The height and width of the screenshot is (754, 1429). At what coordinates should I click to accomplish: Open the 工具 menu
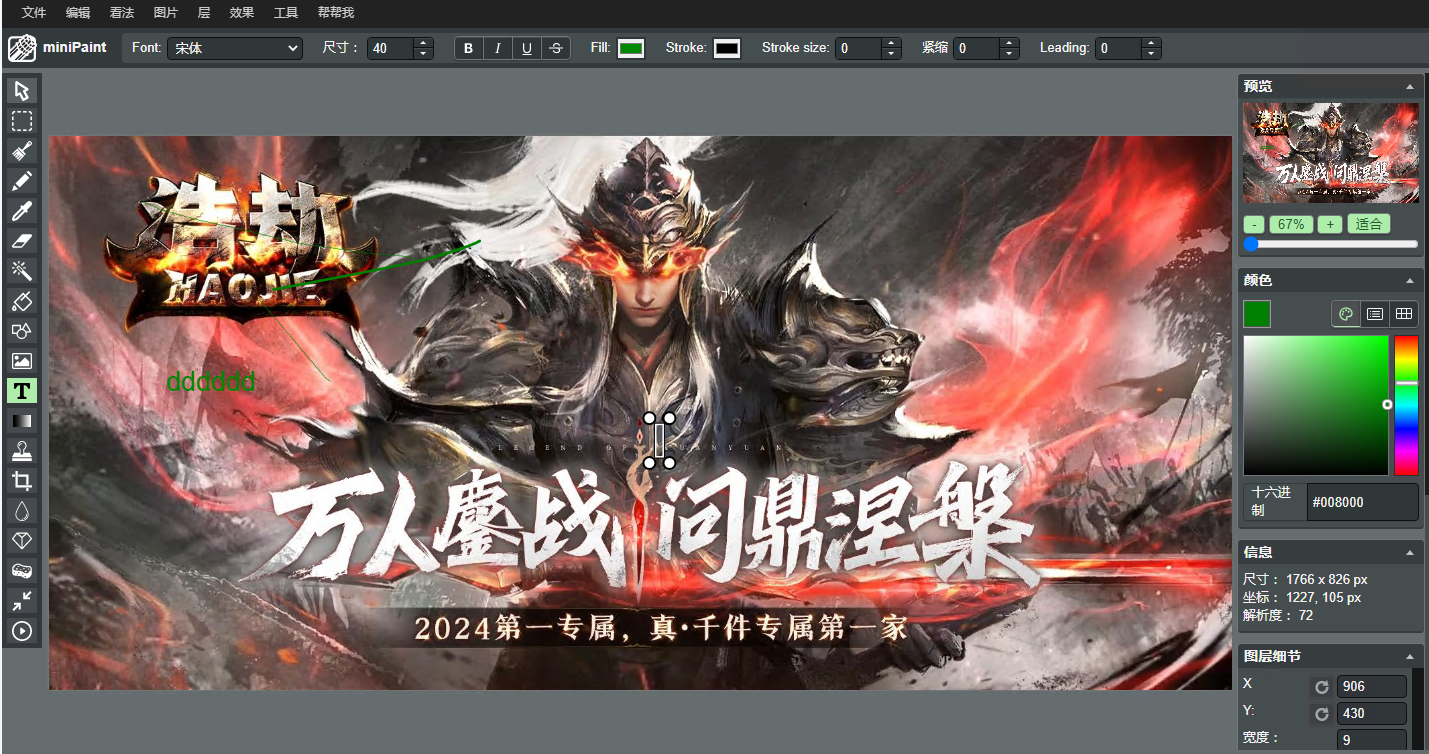286,13
